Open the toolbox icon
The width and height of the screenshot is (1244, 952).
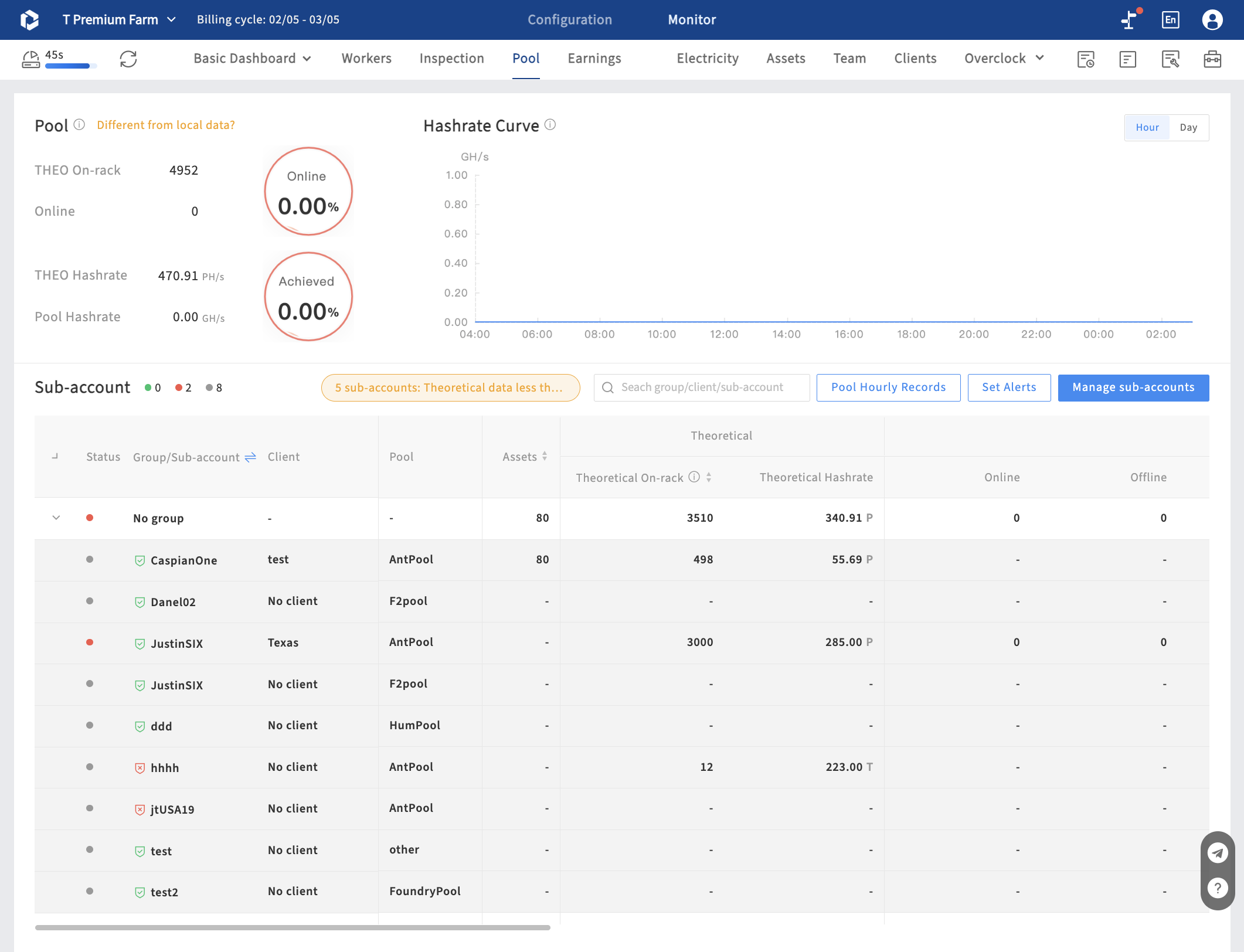(x=1212, y=59)
